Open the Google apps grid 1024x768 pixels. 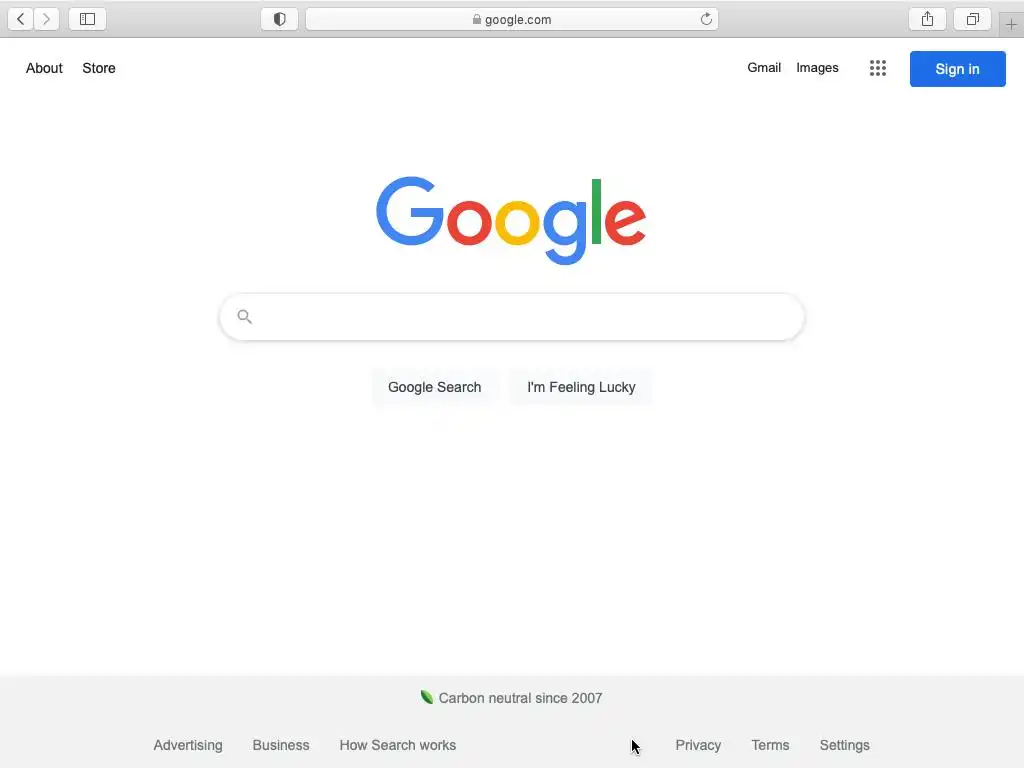click(x=878, y=68)
